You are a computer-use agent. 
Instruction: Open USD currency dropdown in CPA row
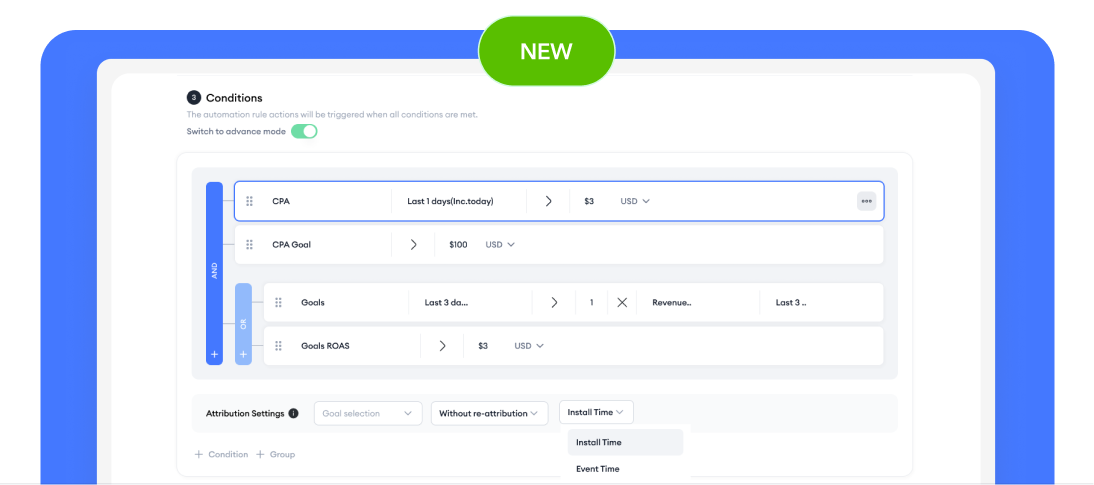635,201
